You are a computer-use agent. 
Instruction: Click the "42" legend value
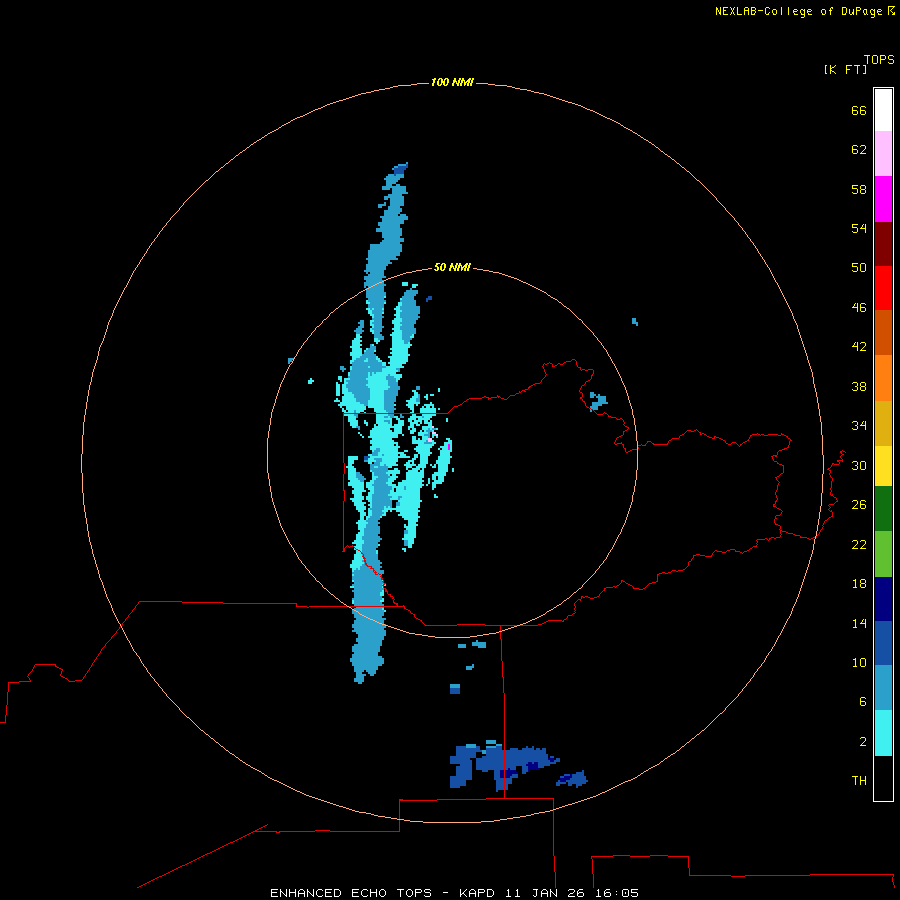(859, 347)
